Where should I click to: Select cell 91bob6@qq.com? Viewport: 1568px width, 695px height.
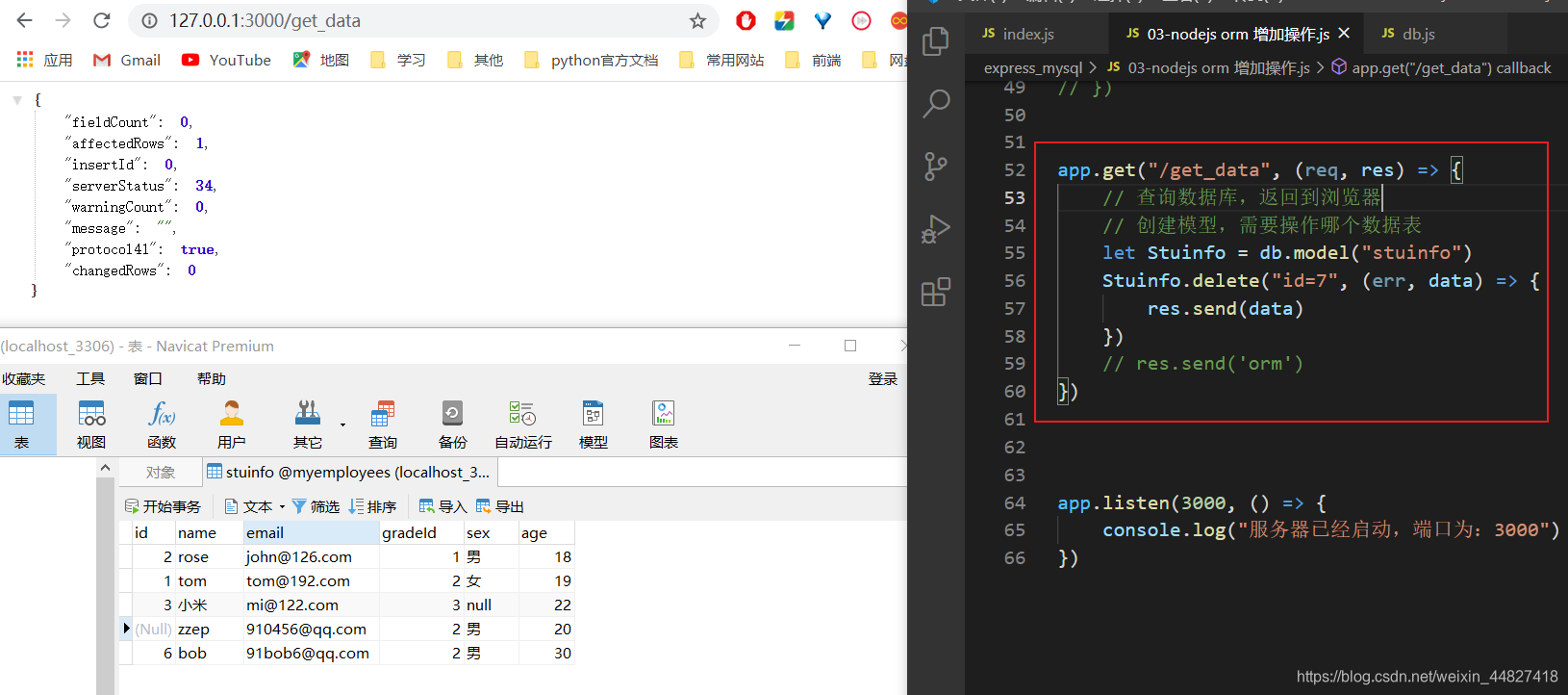pos(311,653)
